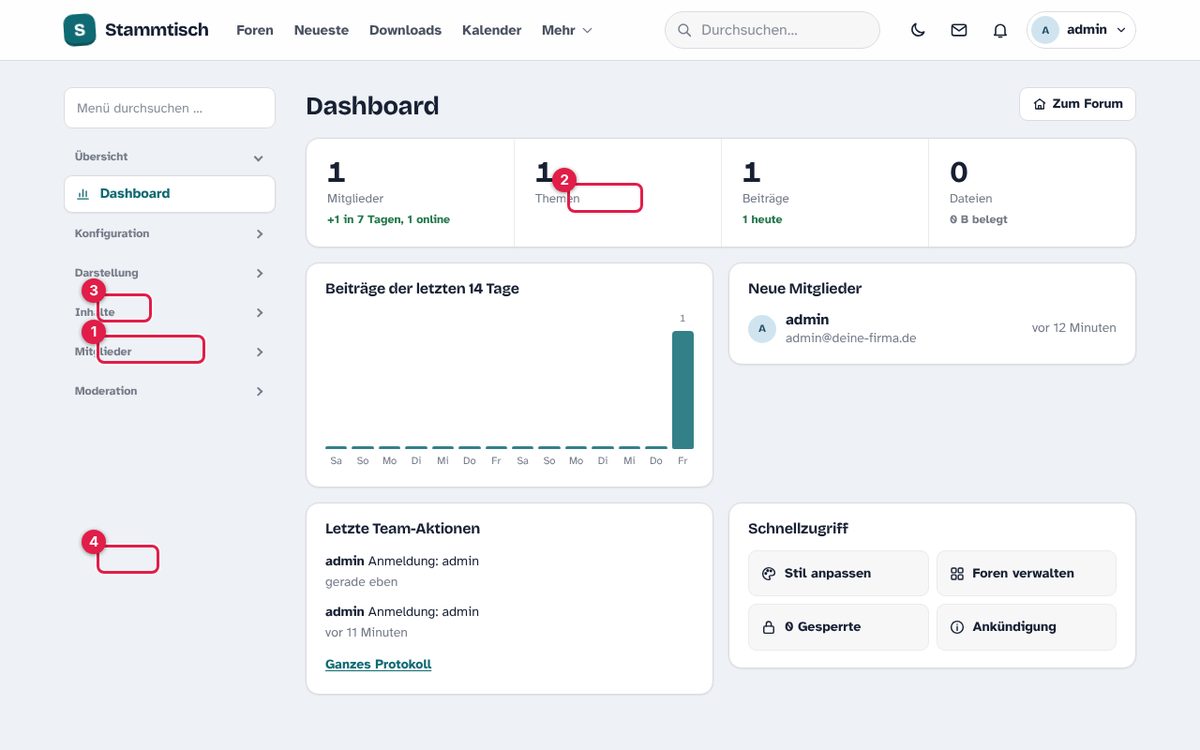Expand the Darstellung section
This screenshot has width=1200, height=750.
click(170, 273)
